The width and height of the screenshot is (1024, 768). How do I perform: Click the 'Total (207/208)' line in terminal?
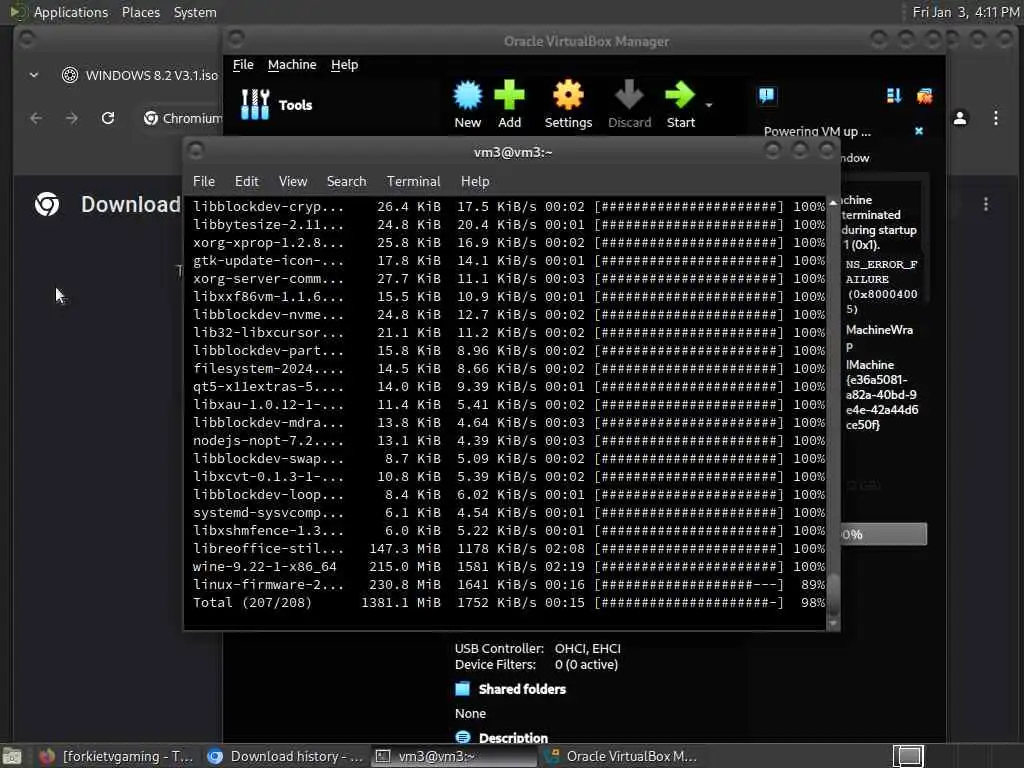[x=508, y=603]
